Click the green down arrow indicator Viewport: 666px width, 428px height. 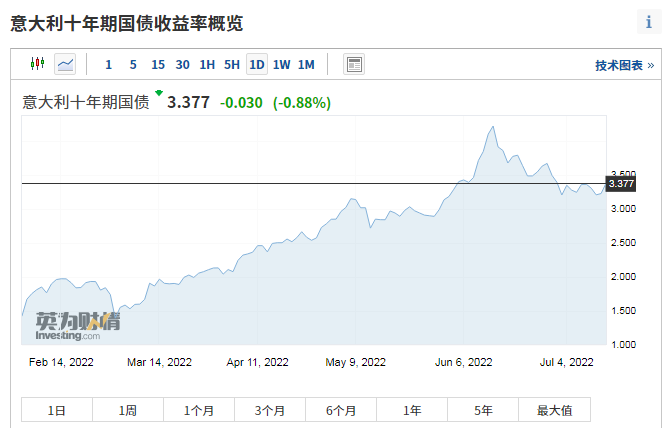pyautogui.click(x=158, y=93)
